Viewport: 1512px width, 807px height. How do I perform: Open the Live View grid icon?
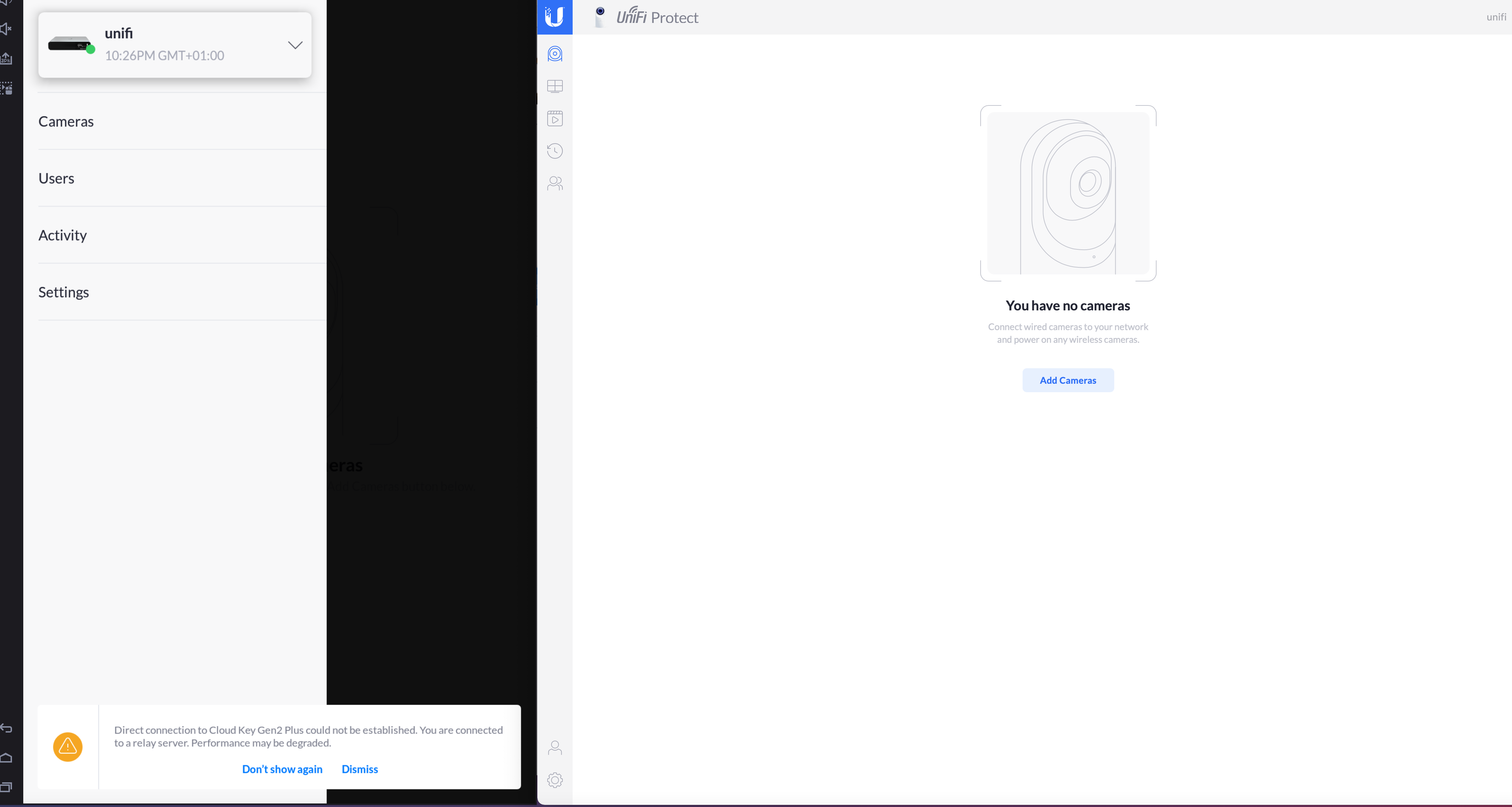tap(555, 86)
